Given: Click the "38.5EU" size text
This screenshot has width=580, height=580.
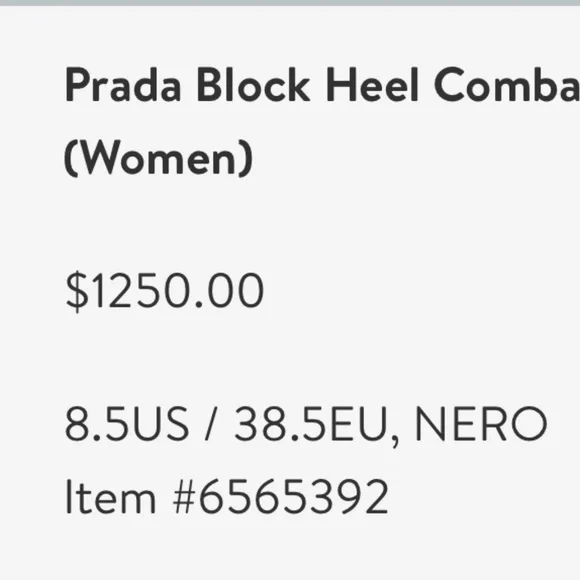Looking at the screenshot, I should pyautogui.click(x=311, y=424).
